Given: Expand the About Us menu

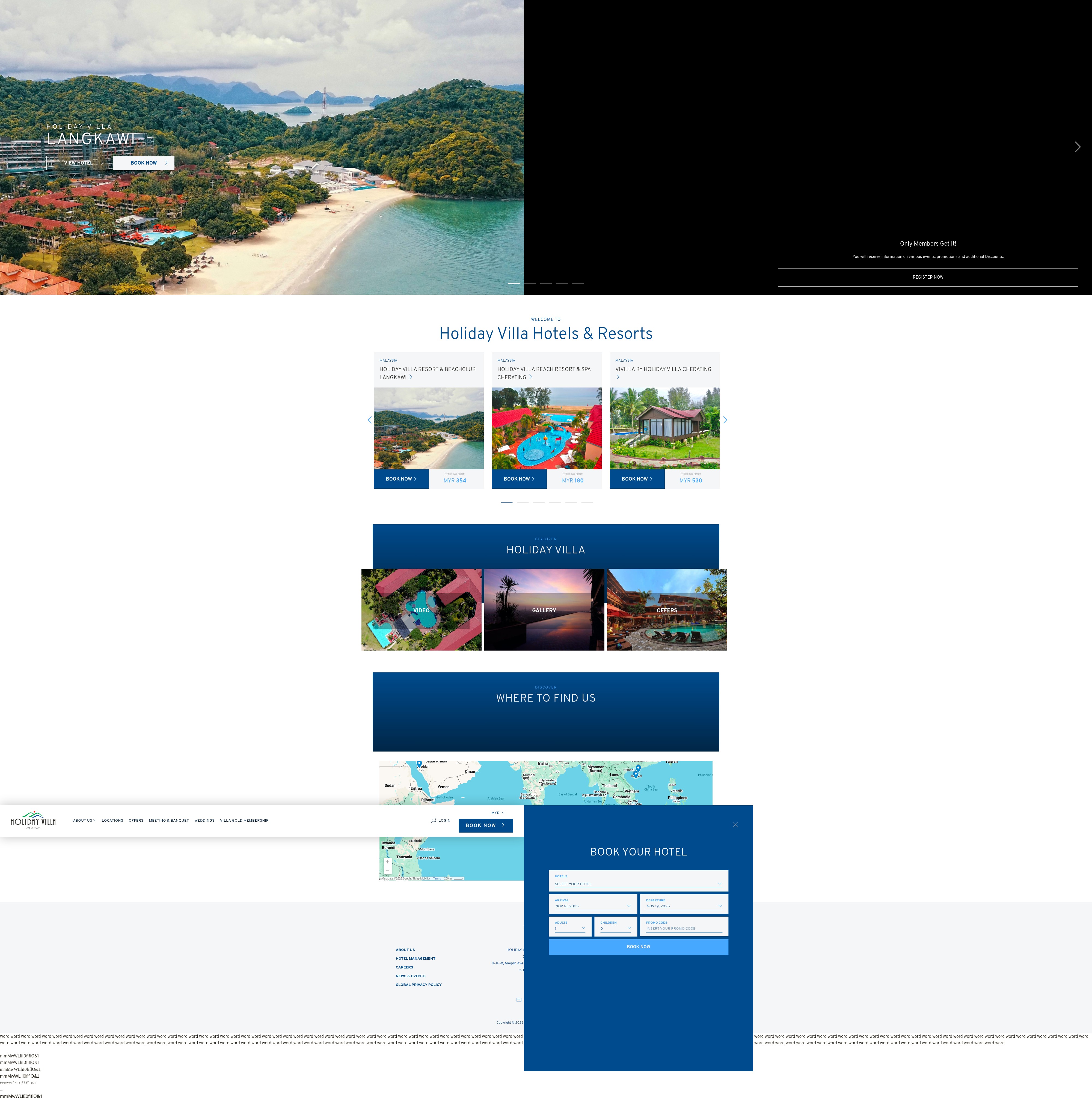Looking at the screenshot, I should (84, 821).
